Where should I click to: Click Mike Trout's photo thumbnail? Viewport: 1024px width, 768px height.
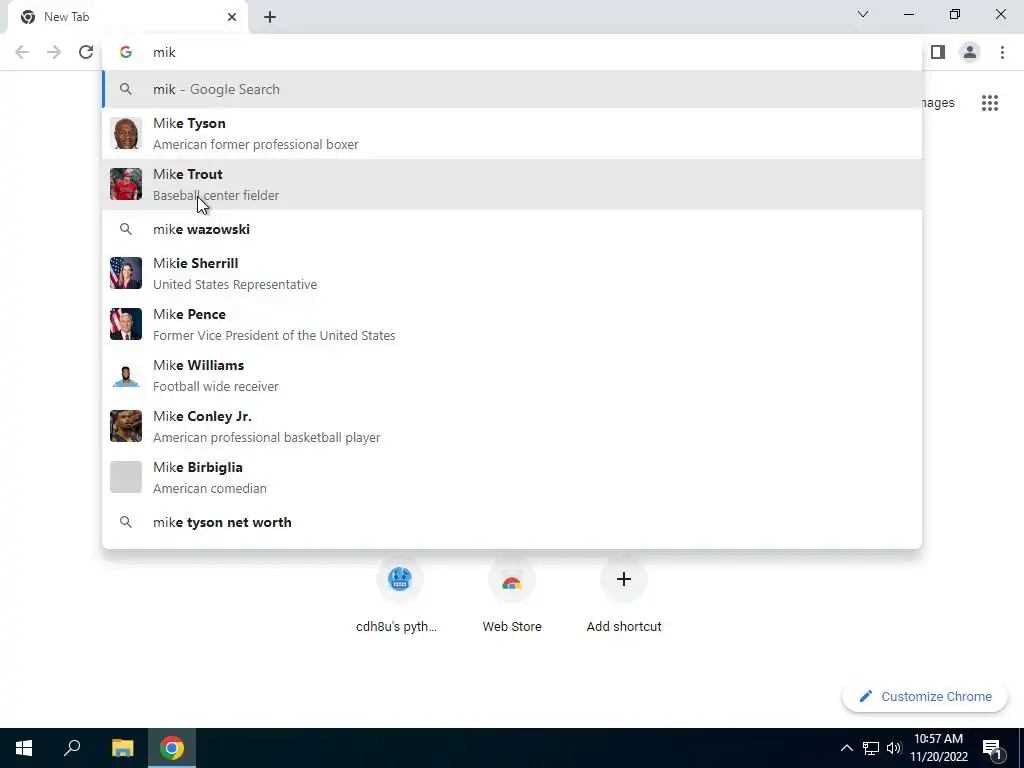[x=125, y=184]
